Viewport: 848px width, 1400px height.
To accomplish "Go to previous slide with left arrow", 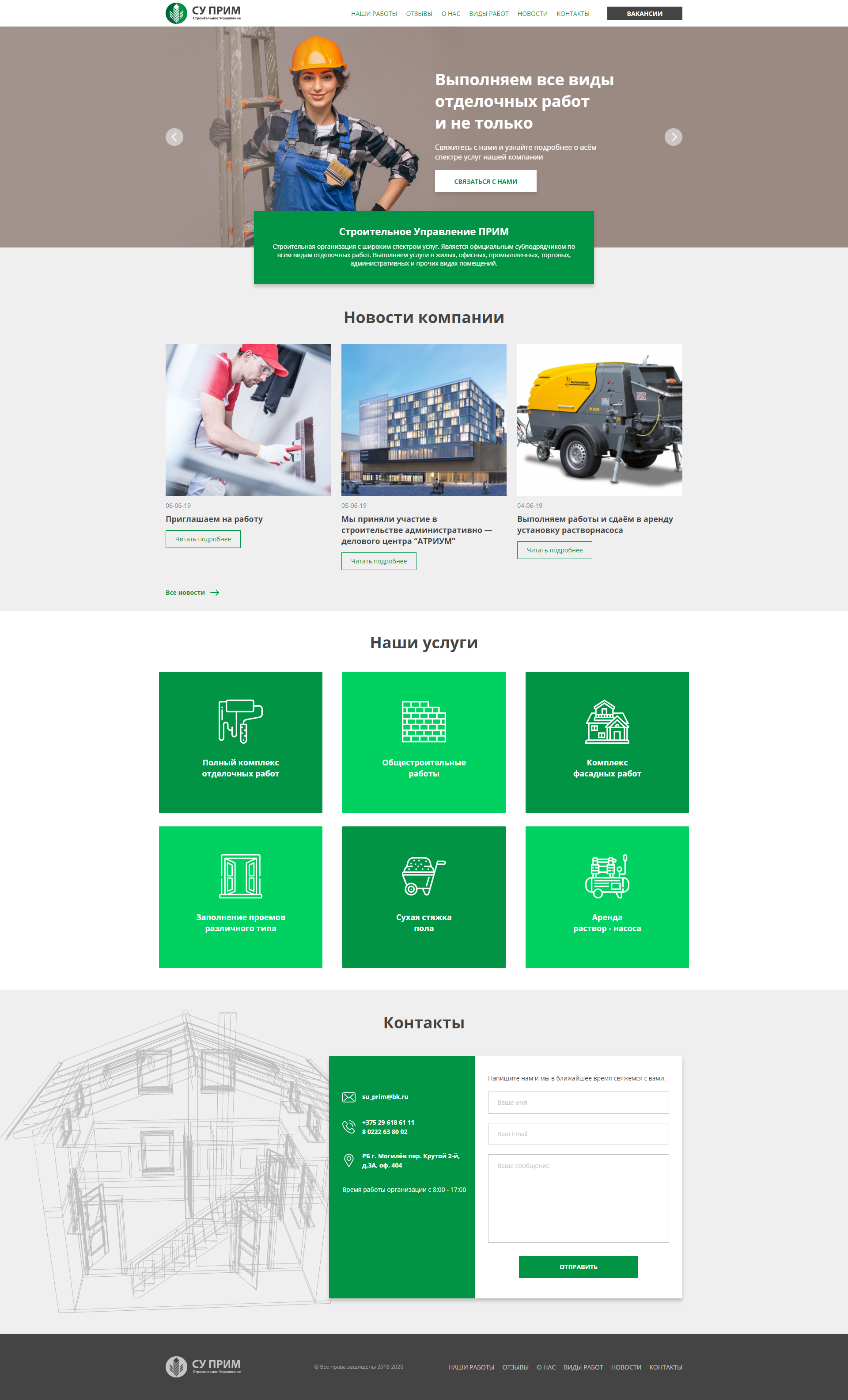I will tap(174, 137).
